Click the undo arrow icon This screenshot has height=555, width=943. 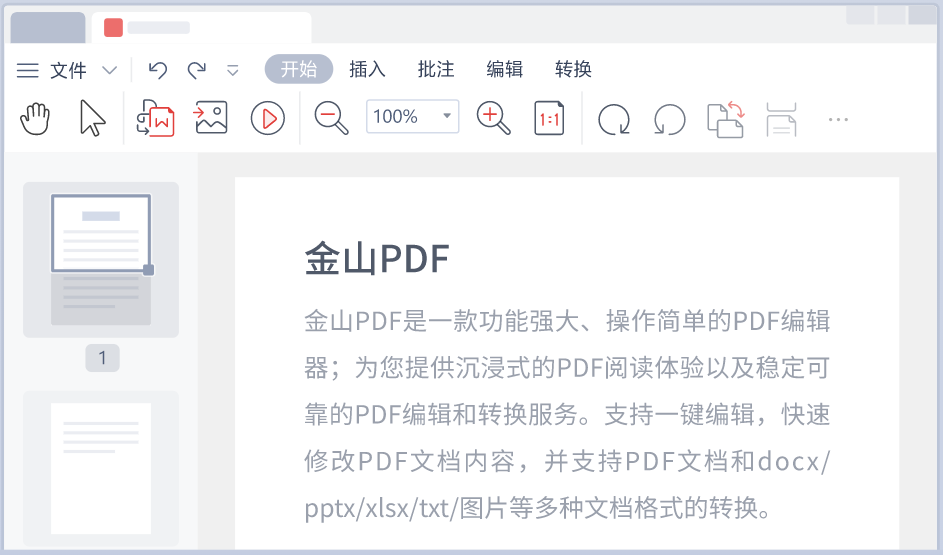click(158, 70)
